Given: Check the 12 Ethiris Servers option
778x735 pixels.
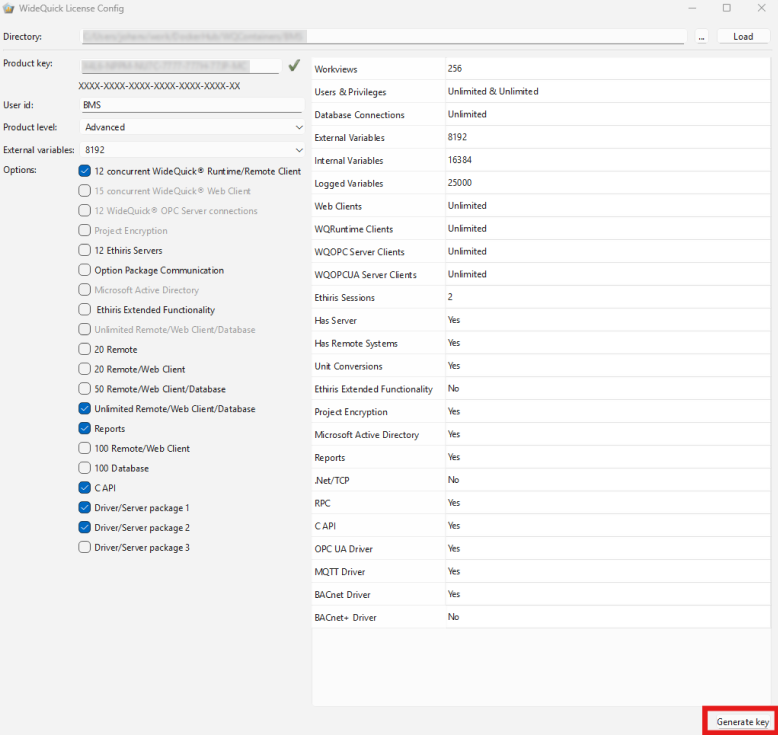Looking at the screenshot, I should click(84, 250).
